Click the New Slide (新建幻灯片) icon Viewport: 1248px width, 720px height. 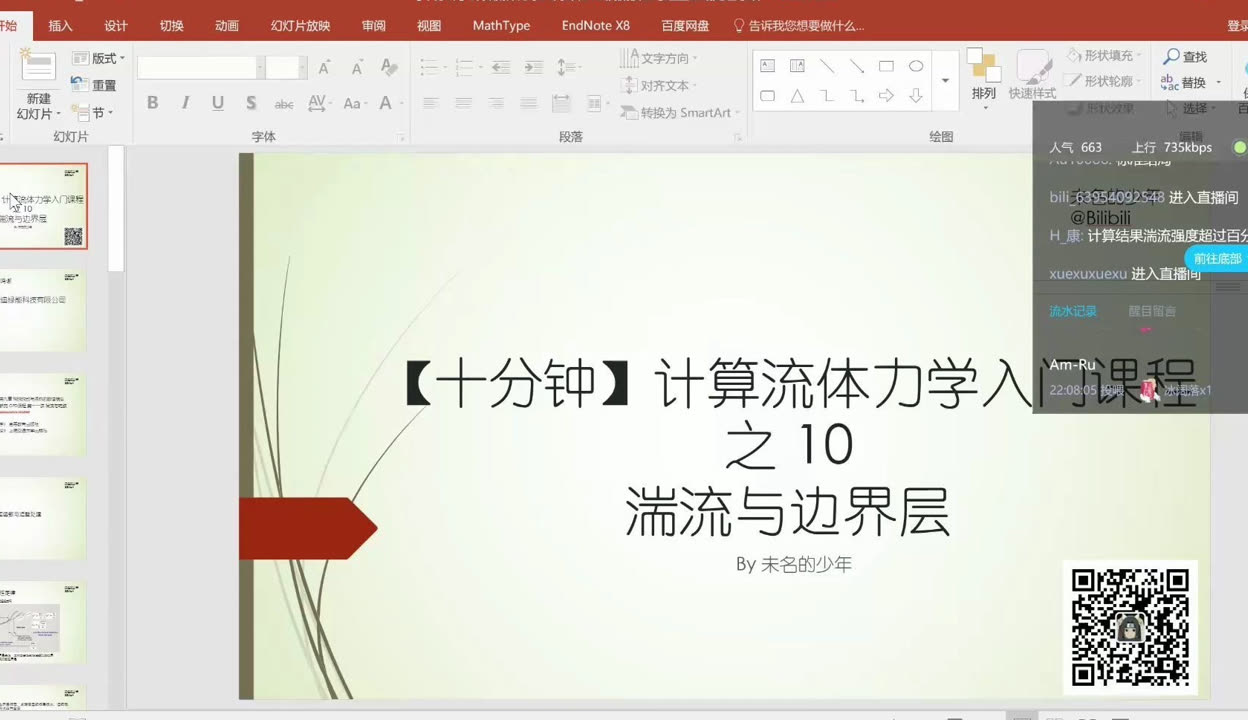tap(38, 67)
